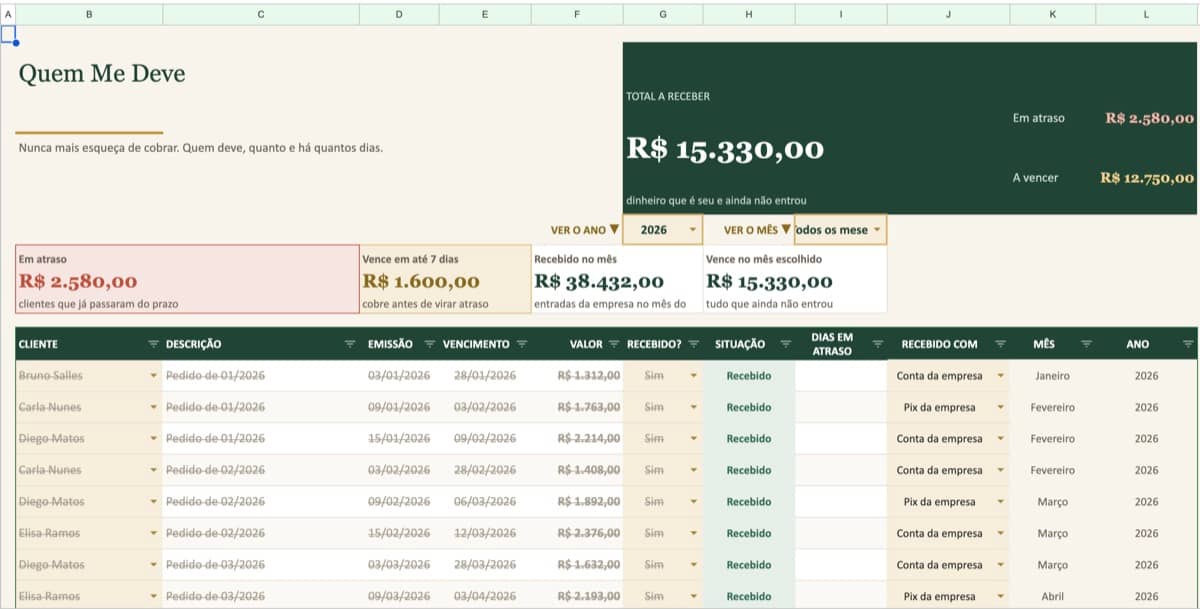
Task: Click the due date 28/03/2026
Action: 485,565
